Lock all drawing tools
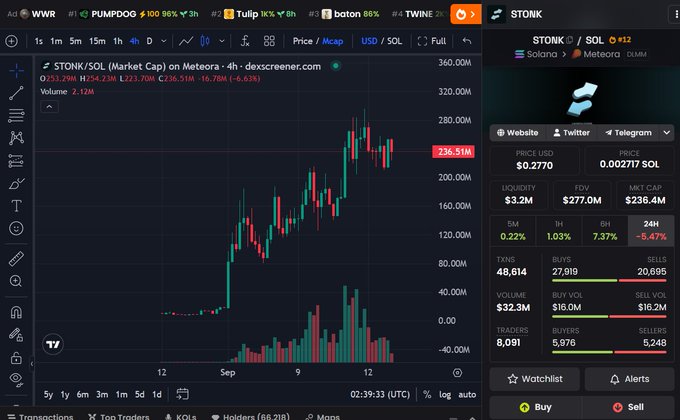This screenshot has height=420, width=680. 16,358
